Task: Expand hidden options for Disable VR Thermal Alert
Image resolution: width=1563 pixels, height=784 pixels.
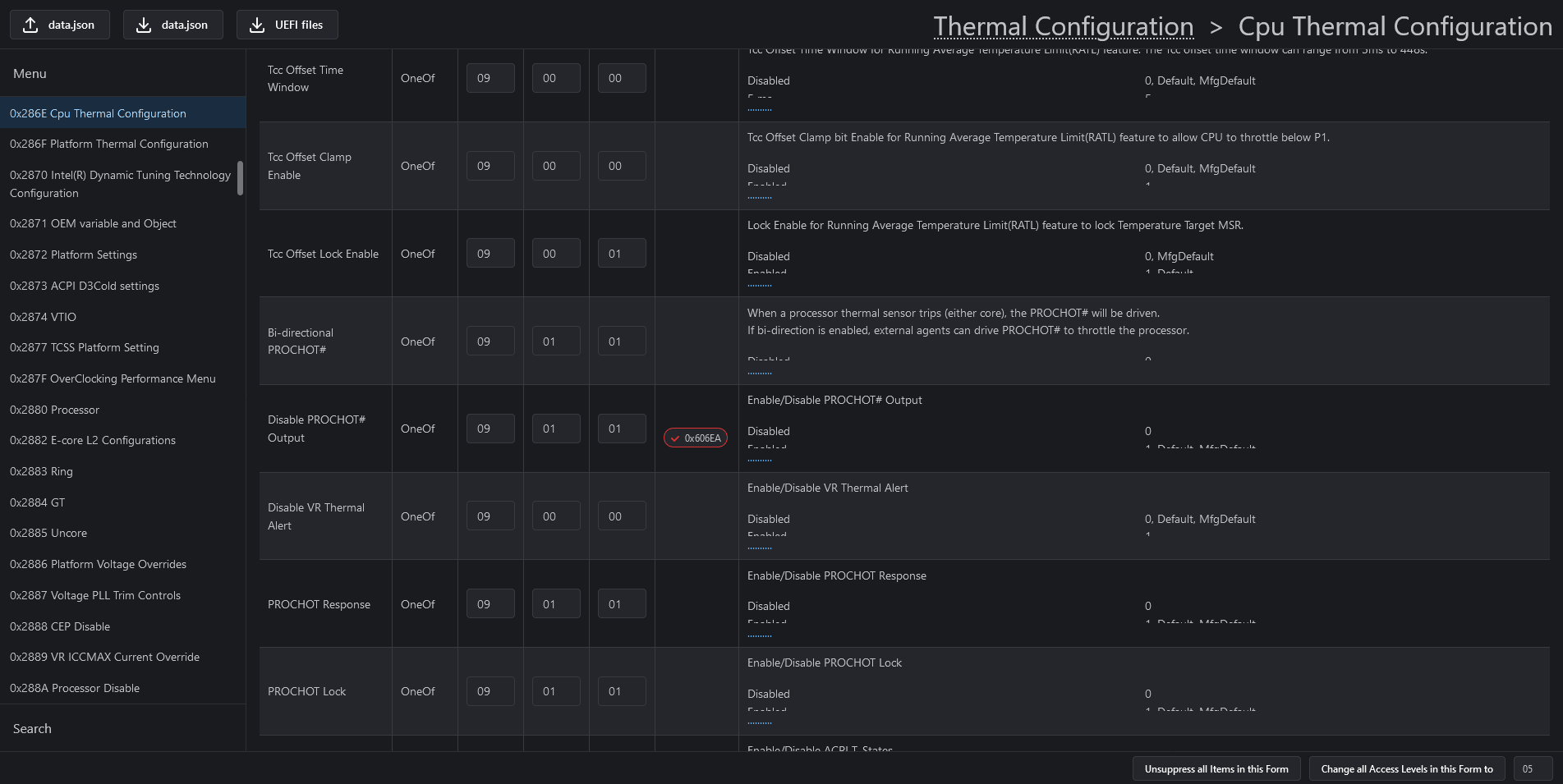Action: [x=760, y=548]
